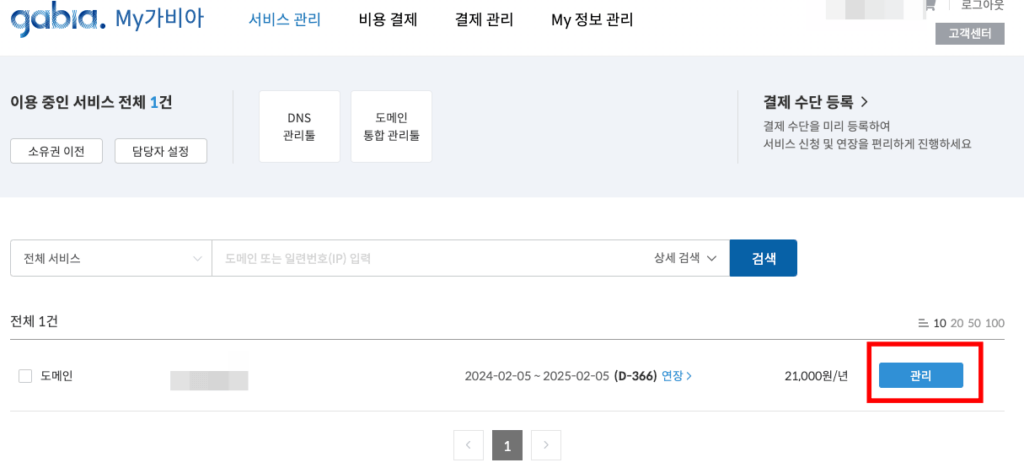1024x468 pixels.
Task: Click the list view icon beside 10
Action: pos(923,323)
